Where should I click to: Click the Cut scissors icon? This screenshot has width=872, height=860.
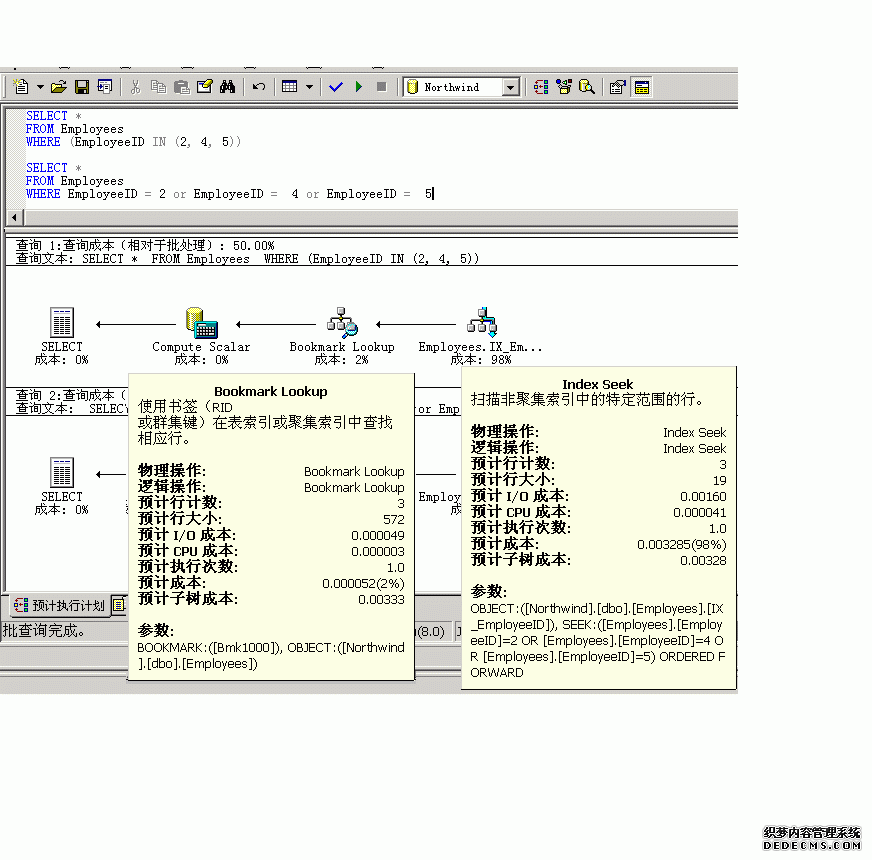point(135,87)
